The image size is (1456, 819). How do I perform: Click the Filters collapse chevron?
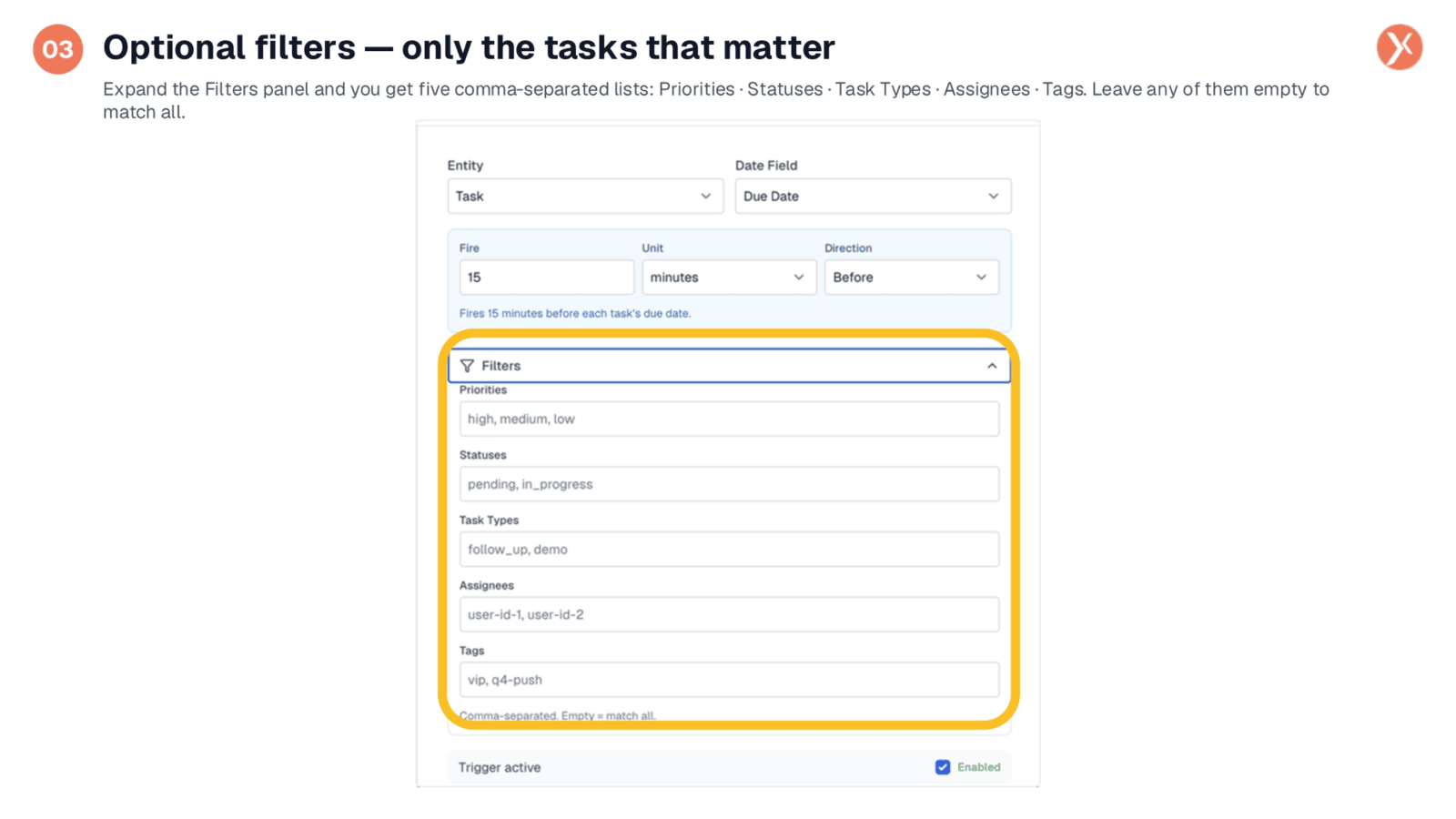click(992, 366)
